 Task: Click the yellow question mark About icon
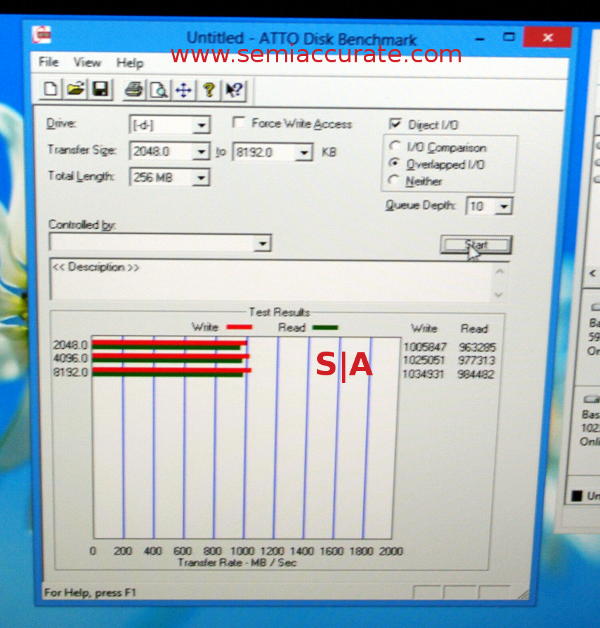tap(209, 90)
